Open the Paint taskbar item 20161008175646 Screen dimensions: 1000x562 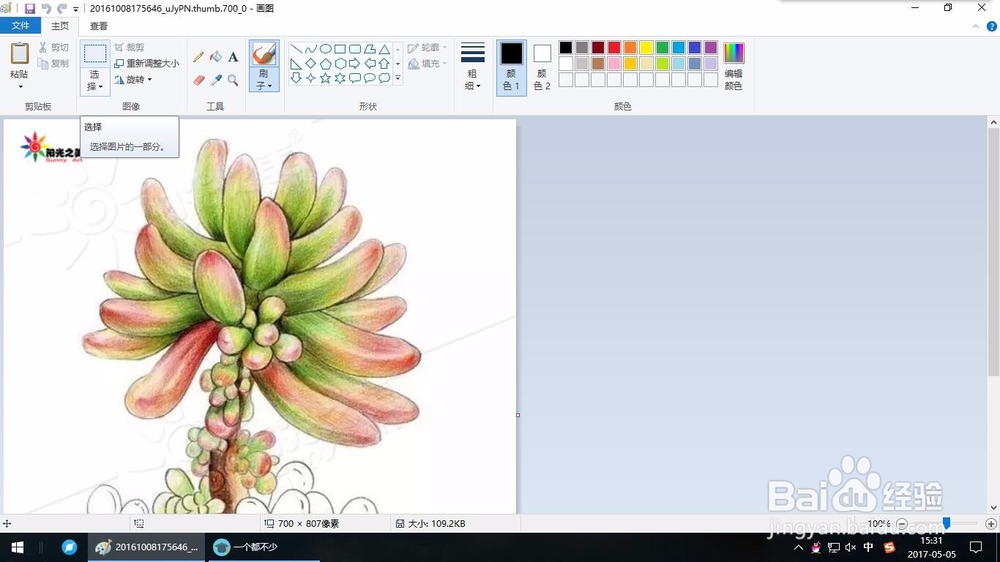[147, 547]
